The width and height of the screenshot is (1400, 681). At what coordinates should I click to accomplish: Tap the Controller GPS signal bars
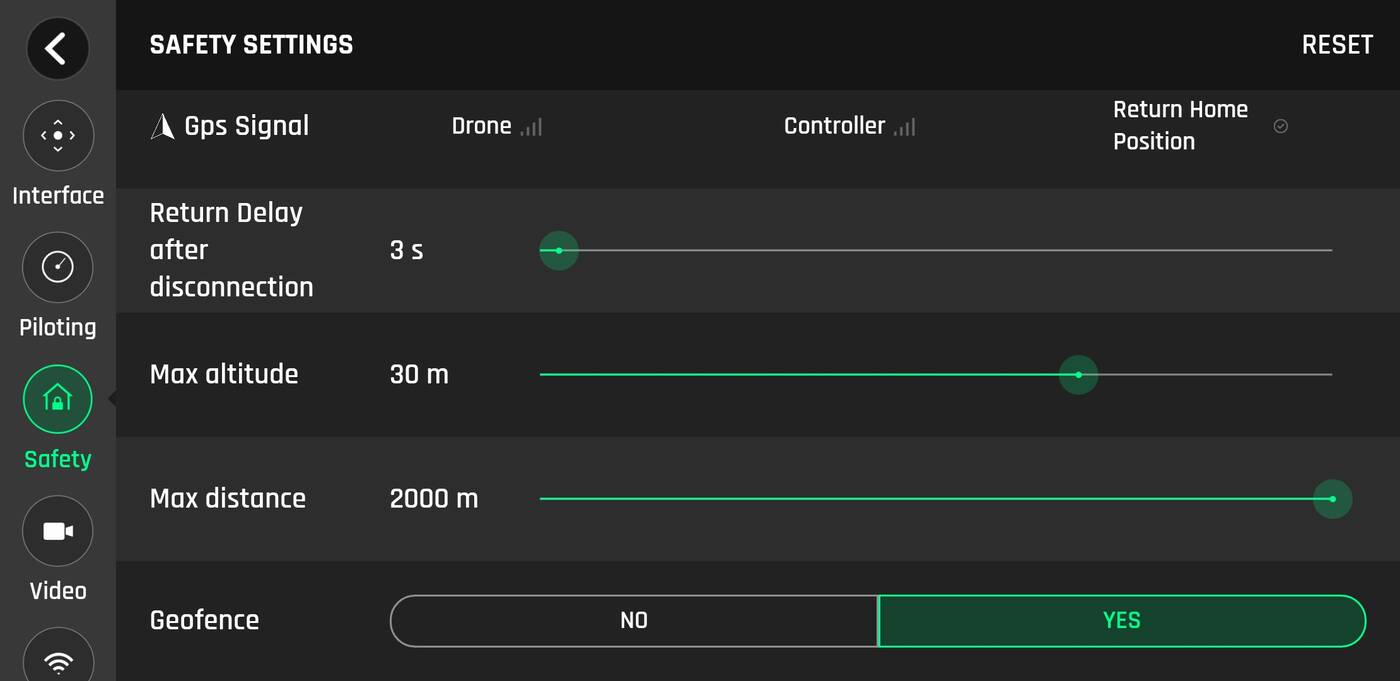tap(904, 127)
